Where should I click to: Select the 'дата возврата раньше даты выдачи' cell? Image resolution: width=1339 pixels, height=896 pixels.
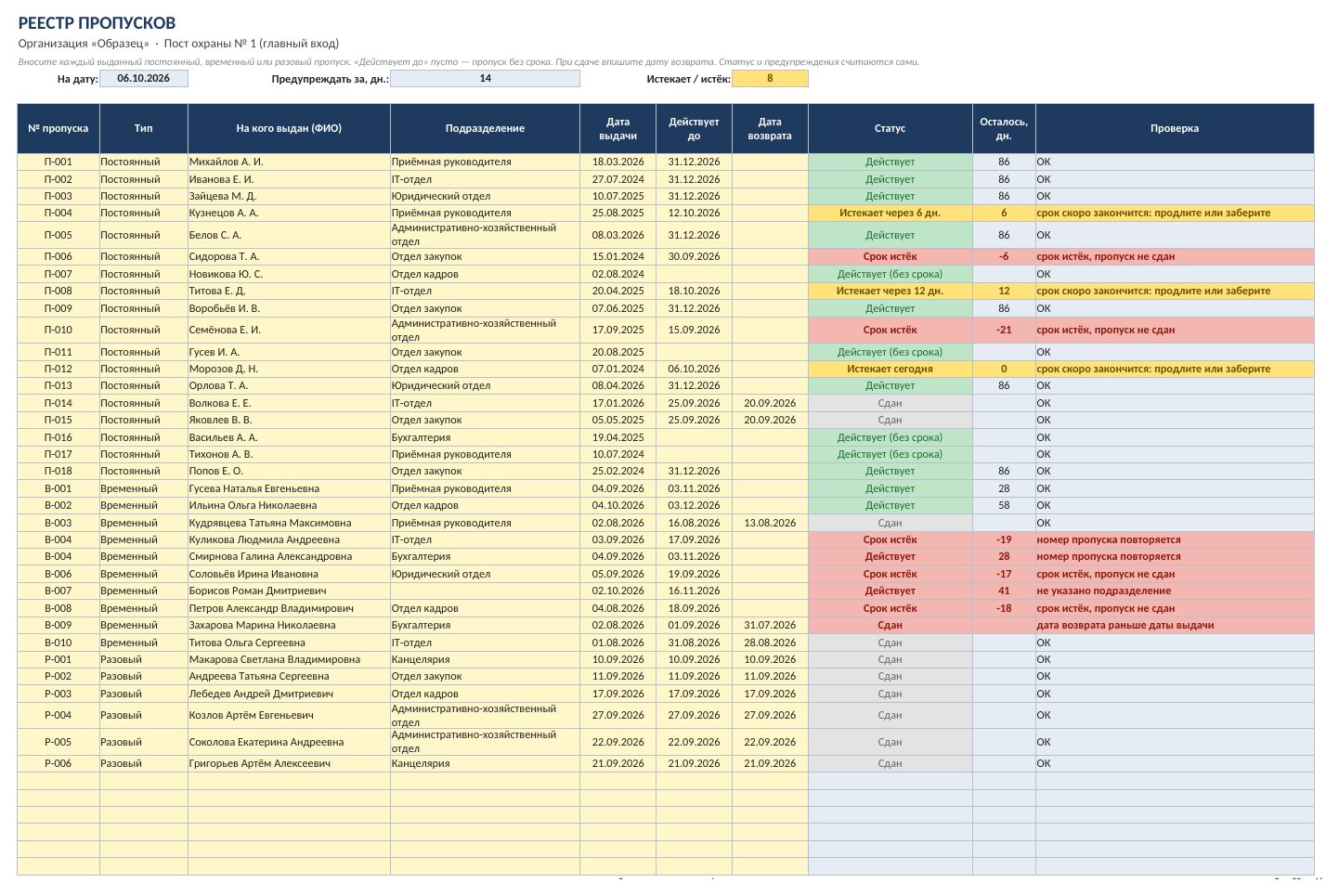pos(1175,626)
